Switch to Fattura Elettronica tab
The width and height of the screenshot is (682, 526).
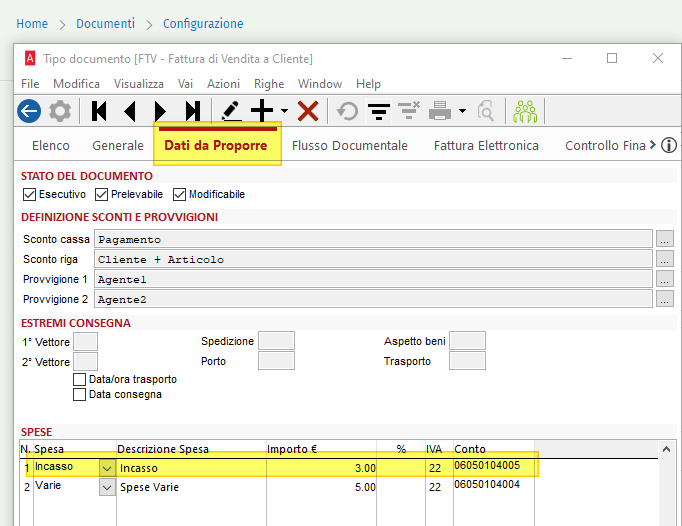(x=486, y=145)
